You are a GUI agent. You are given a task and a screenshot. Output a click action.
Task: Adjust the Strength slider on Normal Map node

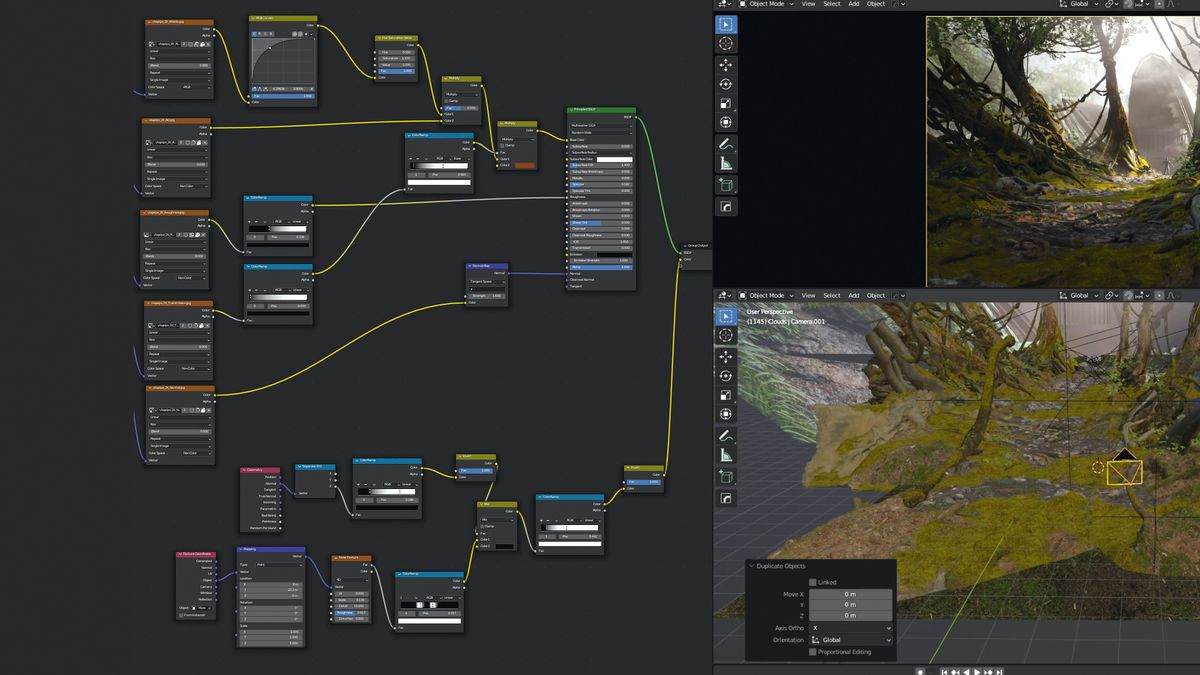click(487, 296)
